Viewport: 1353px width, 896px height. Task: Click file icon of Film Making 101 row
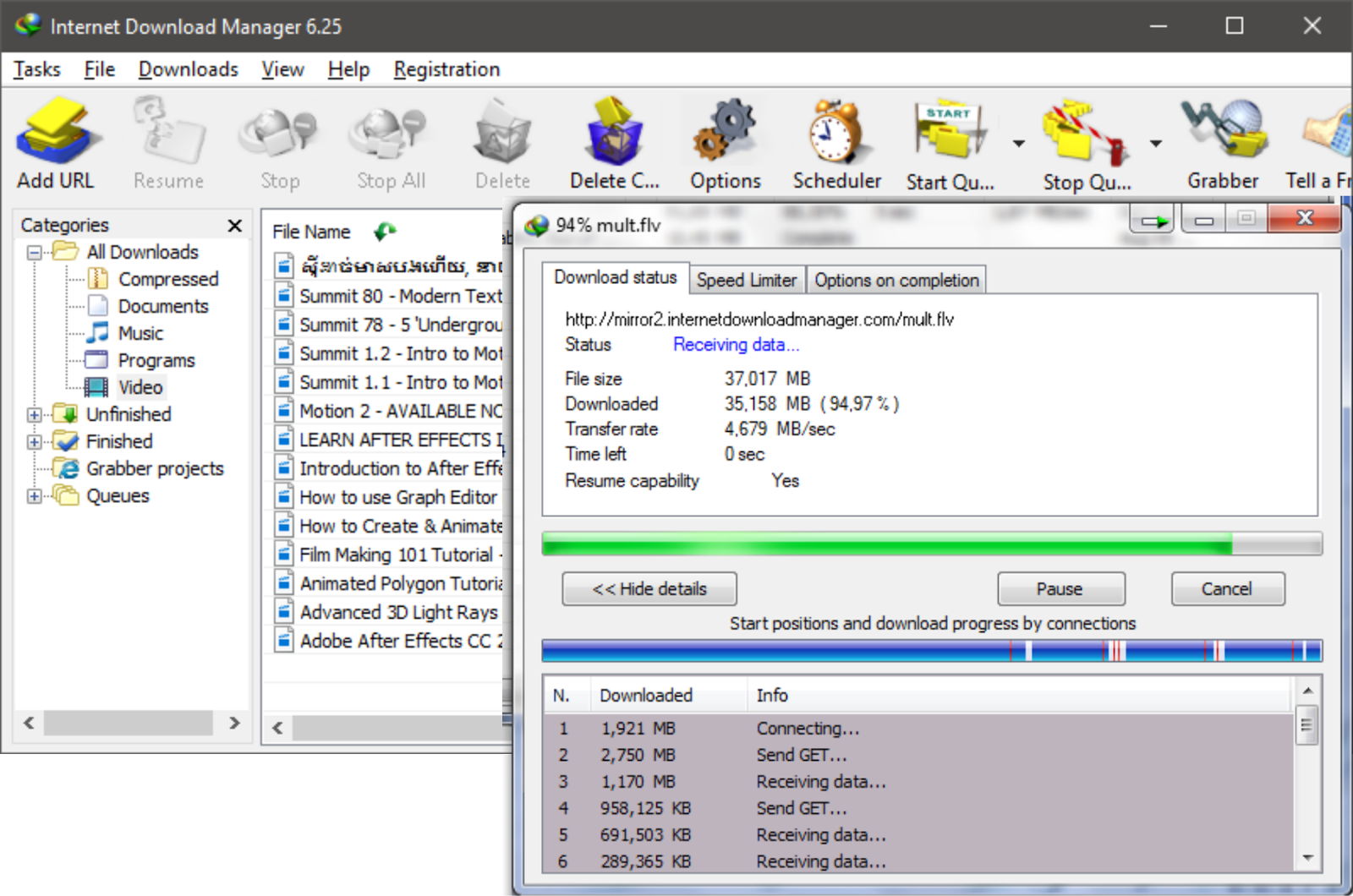point(284,555)
